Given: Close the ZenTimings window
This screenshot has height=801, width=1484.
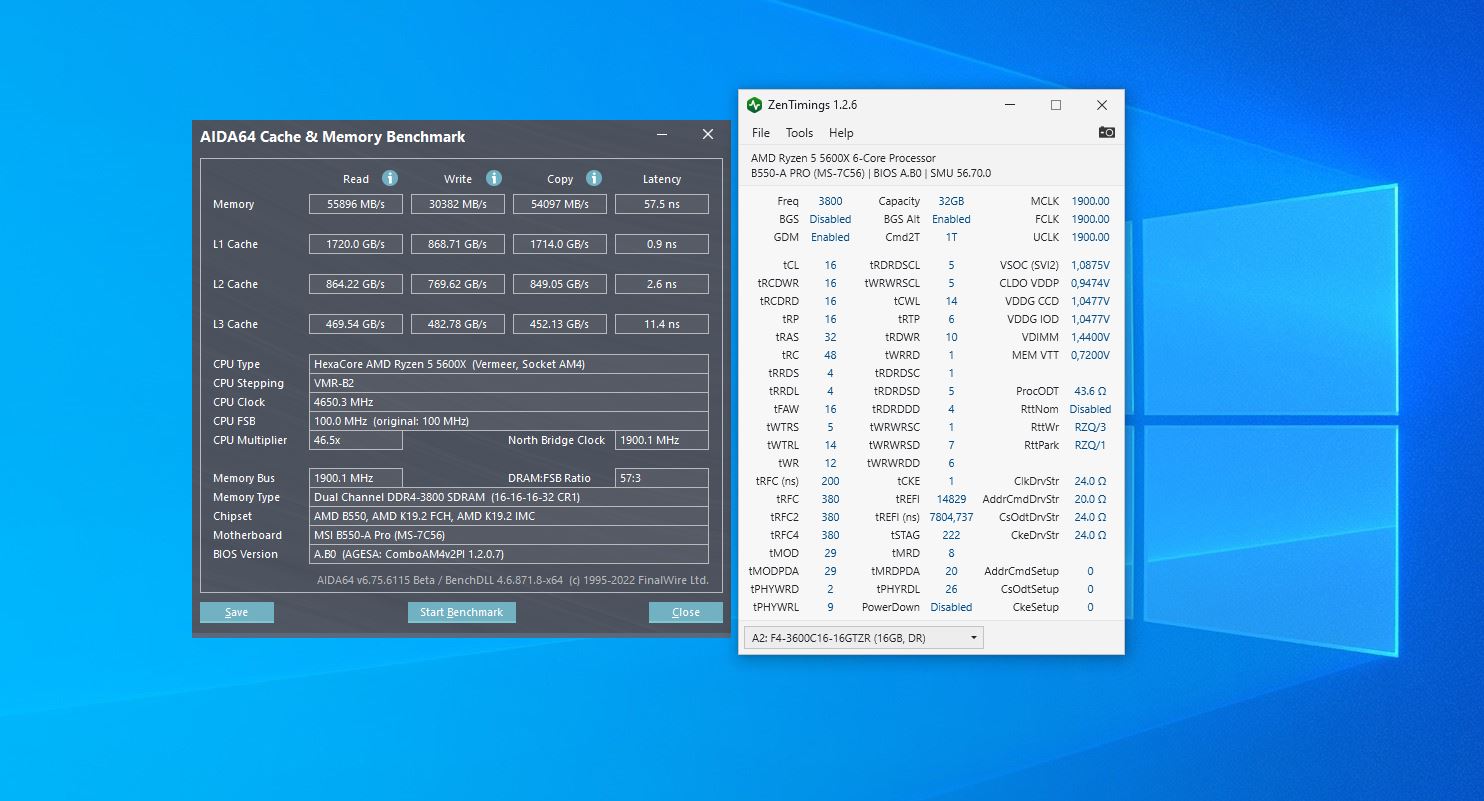Looking at the screenshot, I should pos(1101,105).
